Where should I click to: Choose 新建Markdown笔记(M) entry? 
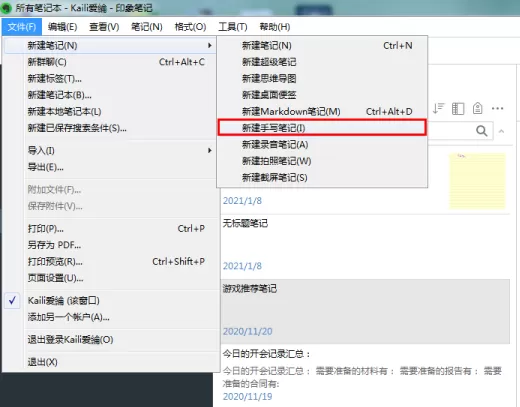[x=322, y=112]
